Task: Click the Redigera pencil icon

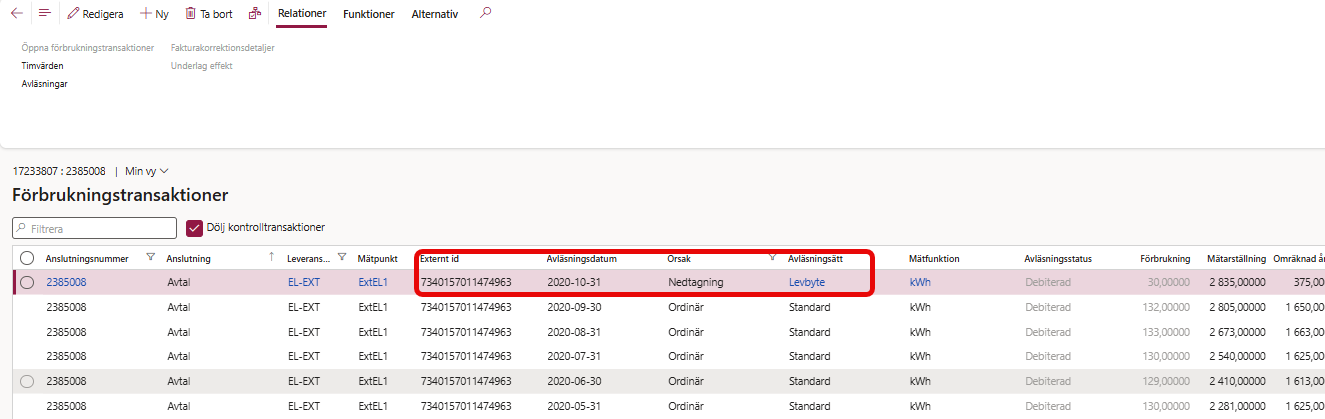Action: coord(73,14)
